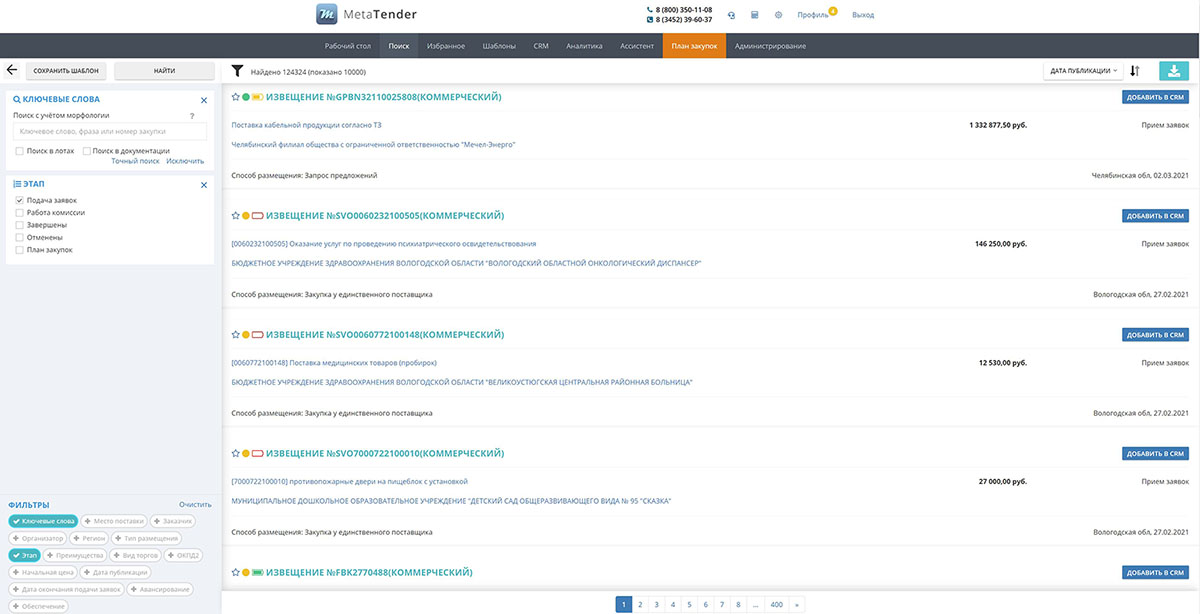Open the Рабочий стол tab
Screen dimensions: 1200x614
348,46
